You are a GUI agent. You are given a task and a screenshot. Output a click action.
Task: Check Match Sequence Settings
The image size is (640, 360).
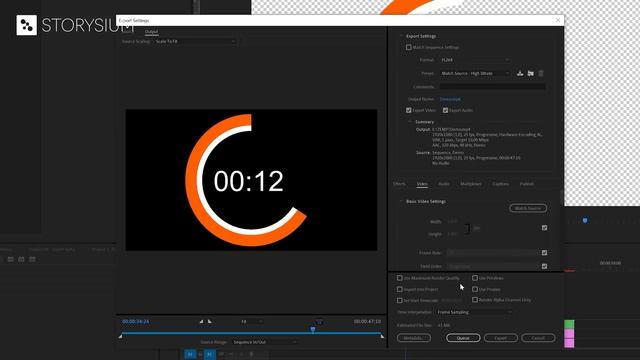409,47
